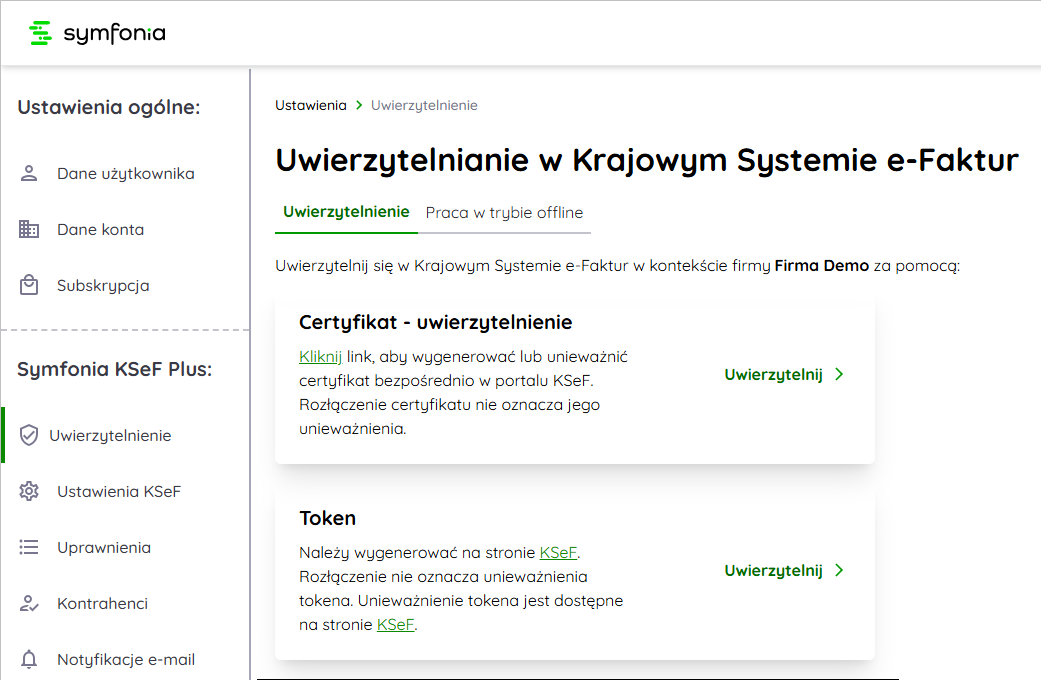The height and width of the screenshot is (680, 1041).
Task: Click the building icon beside Dane konta
Action: point(29,229)
